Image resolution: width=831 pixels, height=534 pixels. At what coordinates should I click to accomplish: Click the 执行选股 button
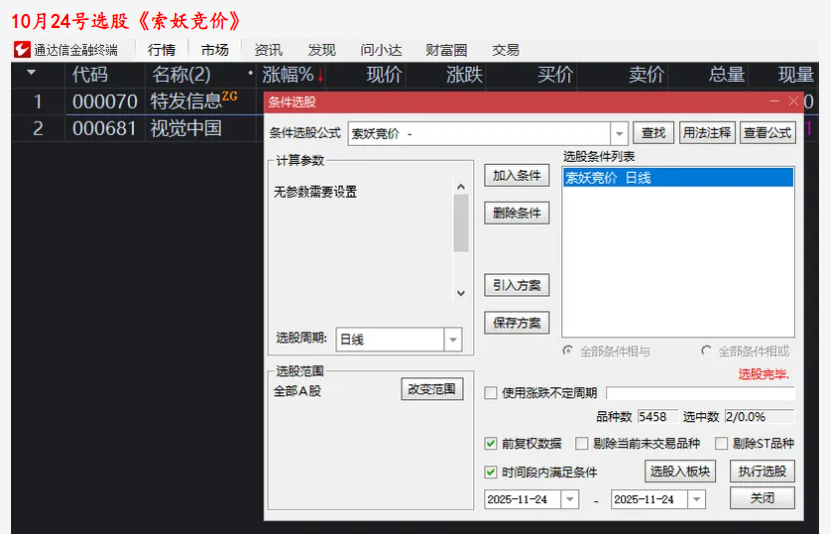[x=761, y=472]
